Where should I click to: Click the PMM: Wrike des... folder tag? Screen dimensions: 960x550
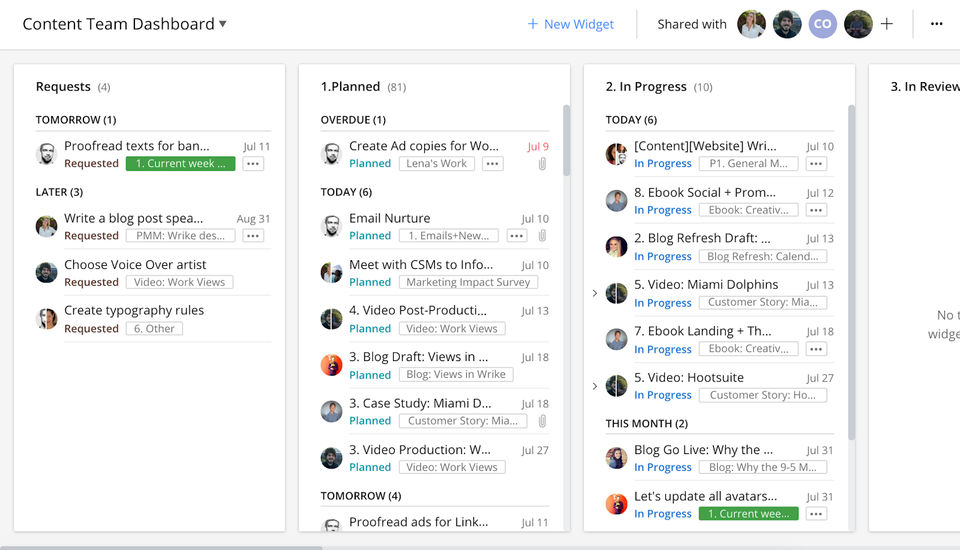[x=181, y=236]
